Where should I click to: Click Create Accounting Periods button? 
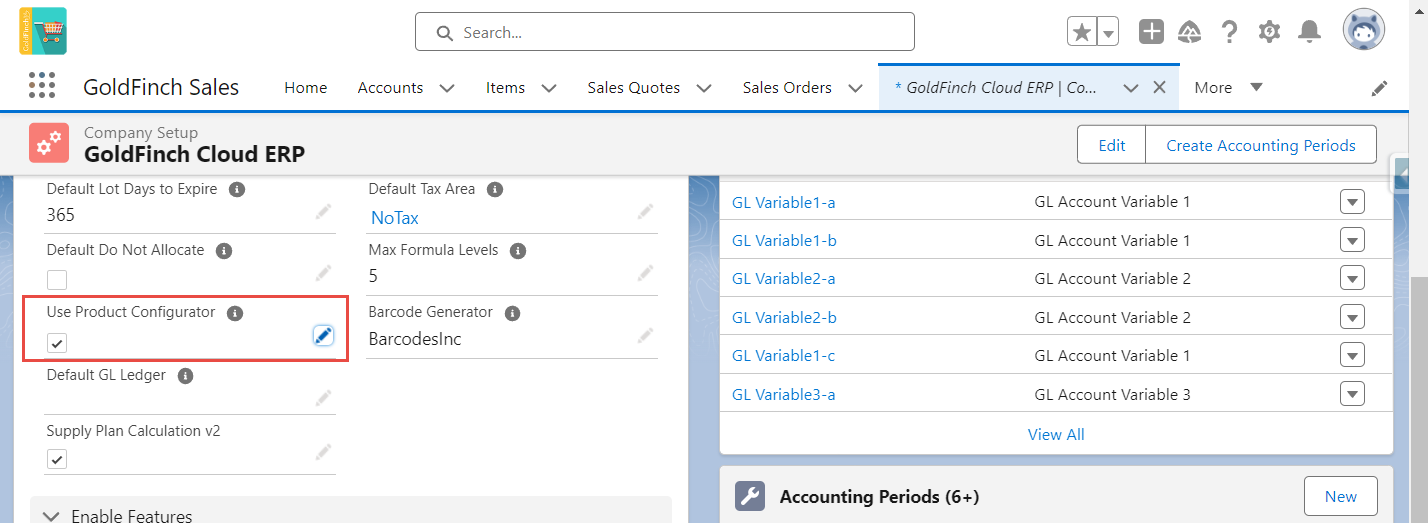[x=1261, y=145]
